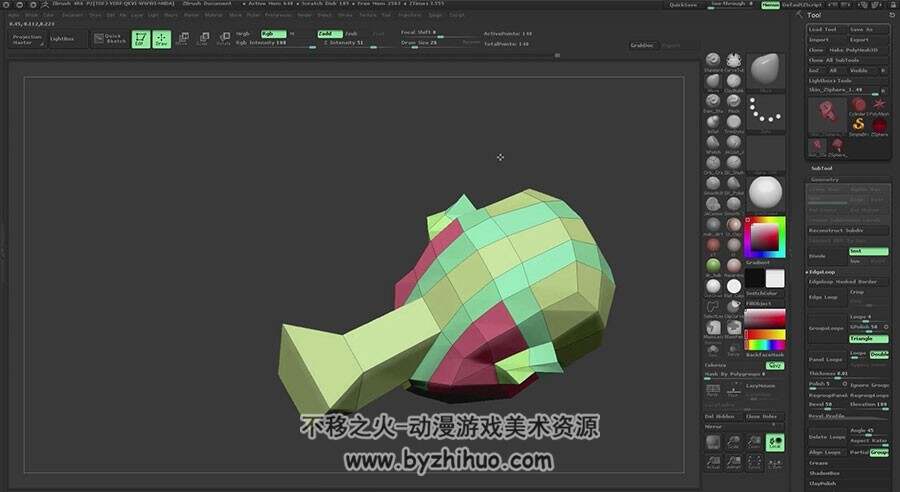Select the Pinch brush icon

734,103
